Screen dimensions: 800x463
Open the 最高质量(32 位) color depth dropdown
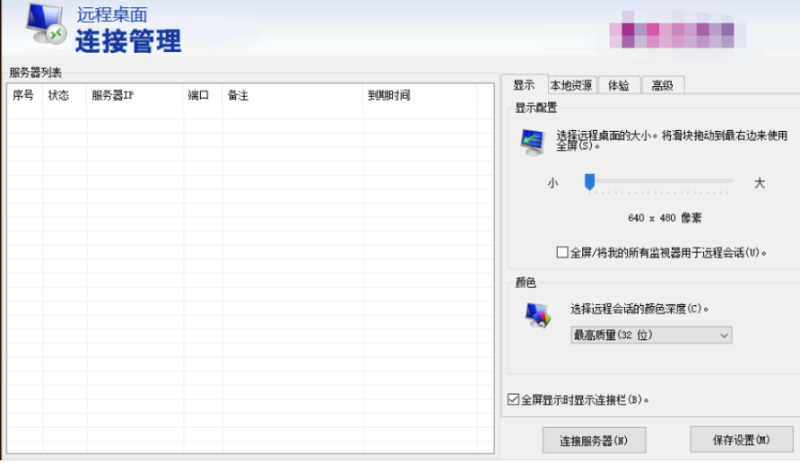point(650,335)
